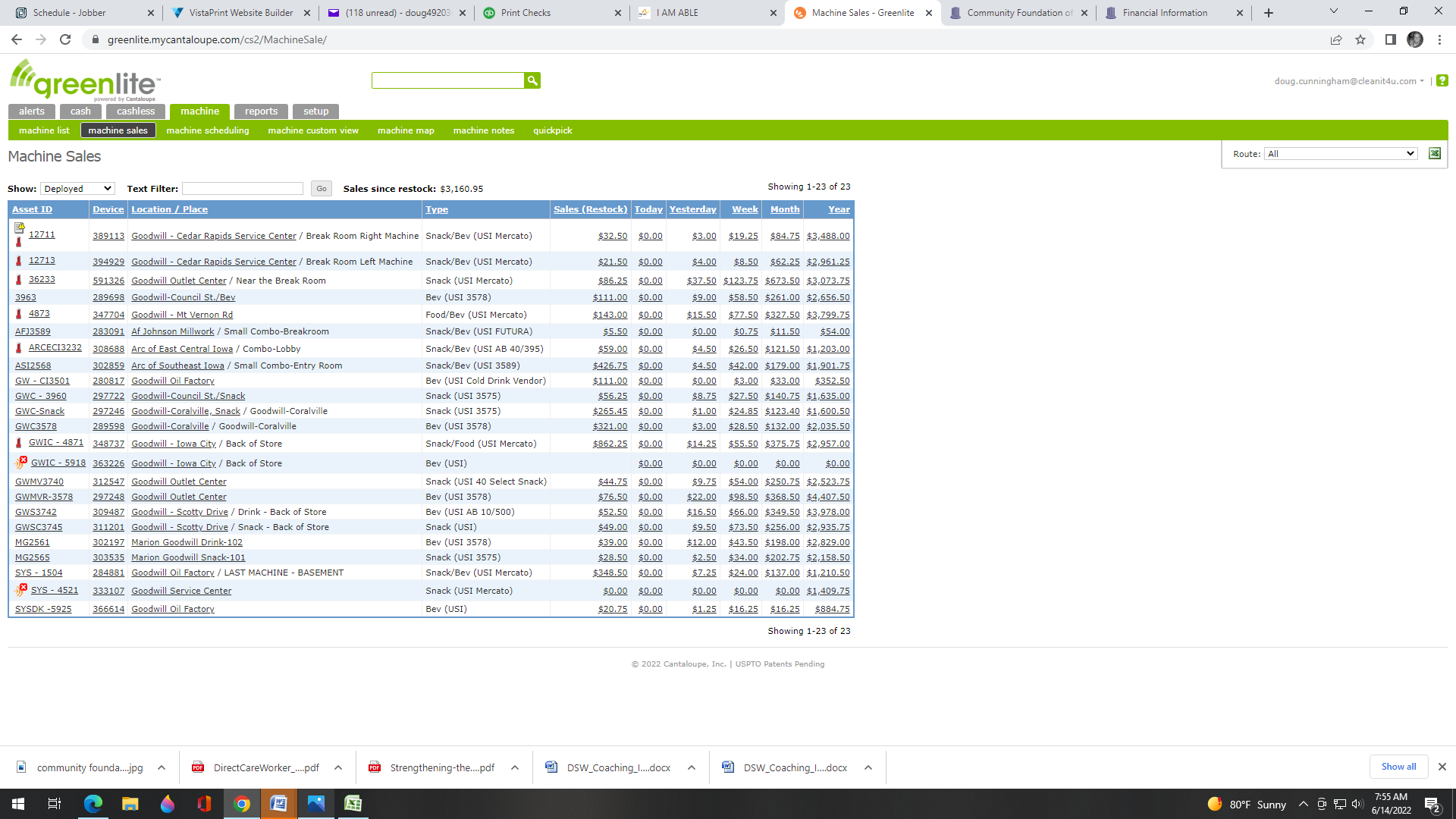Open options for Strengthening-the pdf download
This screenshot has width=1456, height=819.
tap(515, 767)
